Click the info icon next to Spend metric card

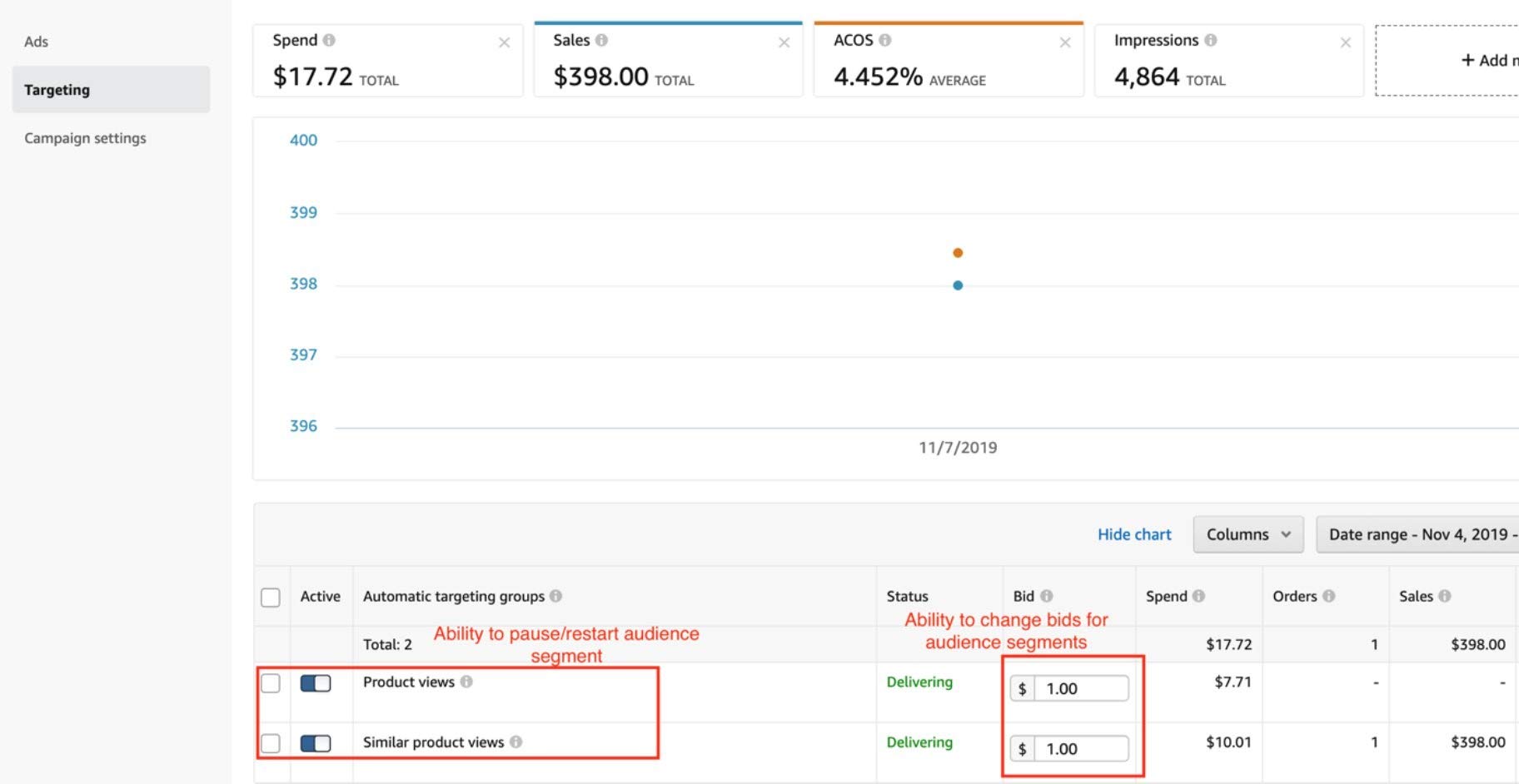point(329,40)
